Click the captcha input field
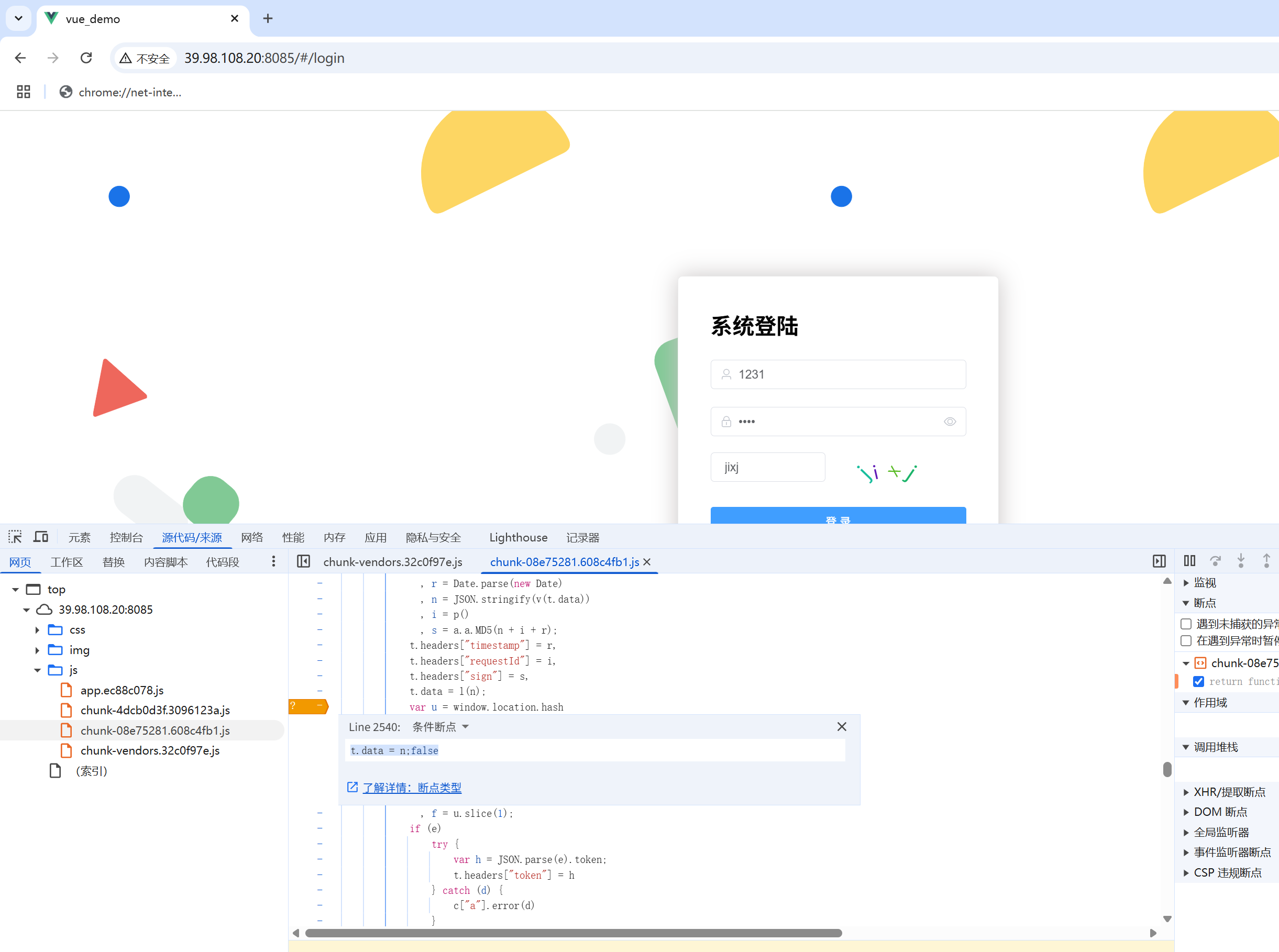The width and height of the screenshot is (1279, 952). pyautogui.click(x=767, y=467)
